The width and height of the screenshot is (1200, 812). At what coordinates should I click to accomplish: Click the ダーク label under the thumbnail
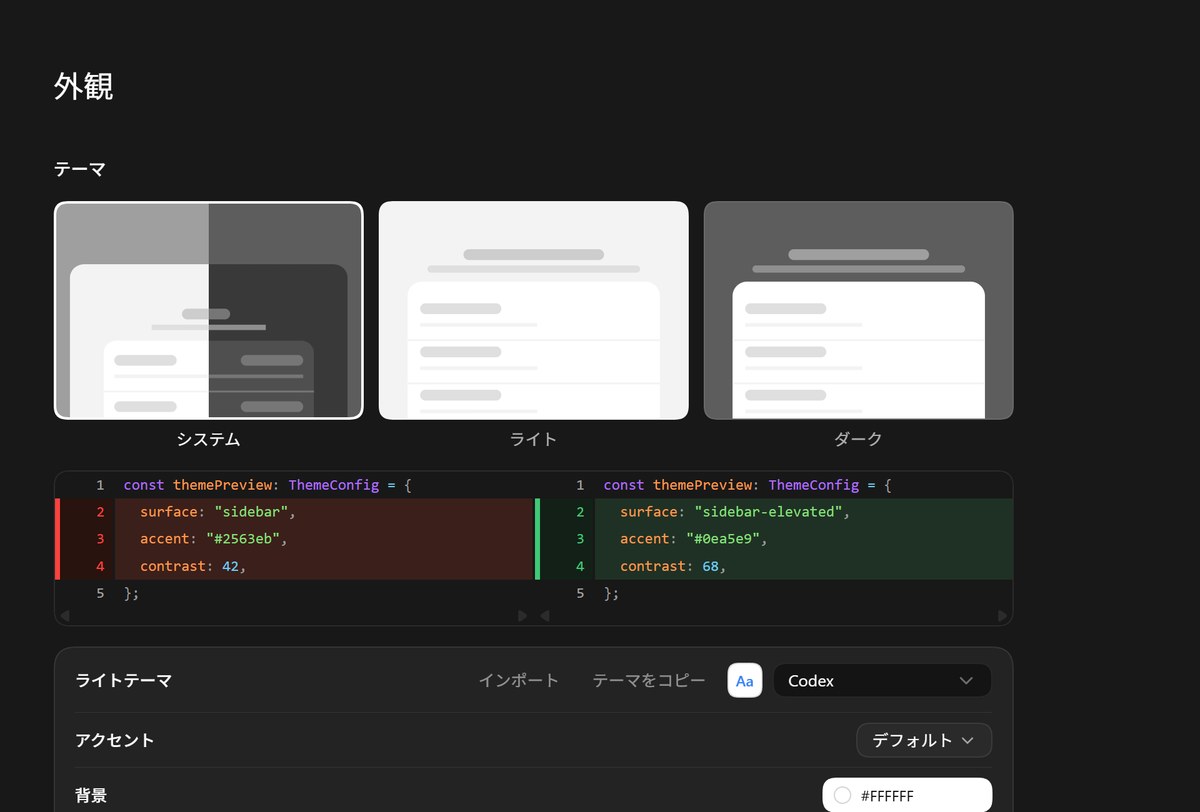(x=859, y=439)
